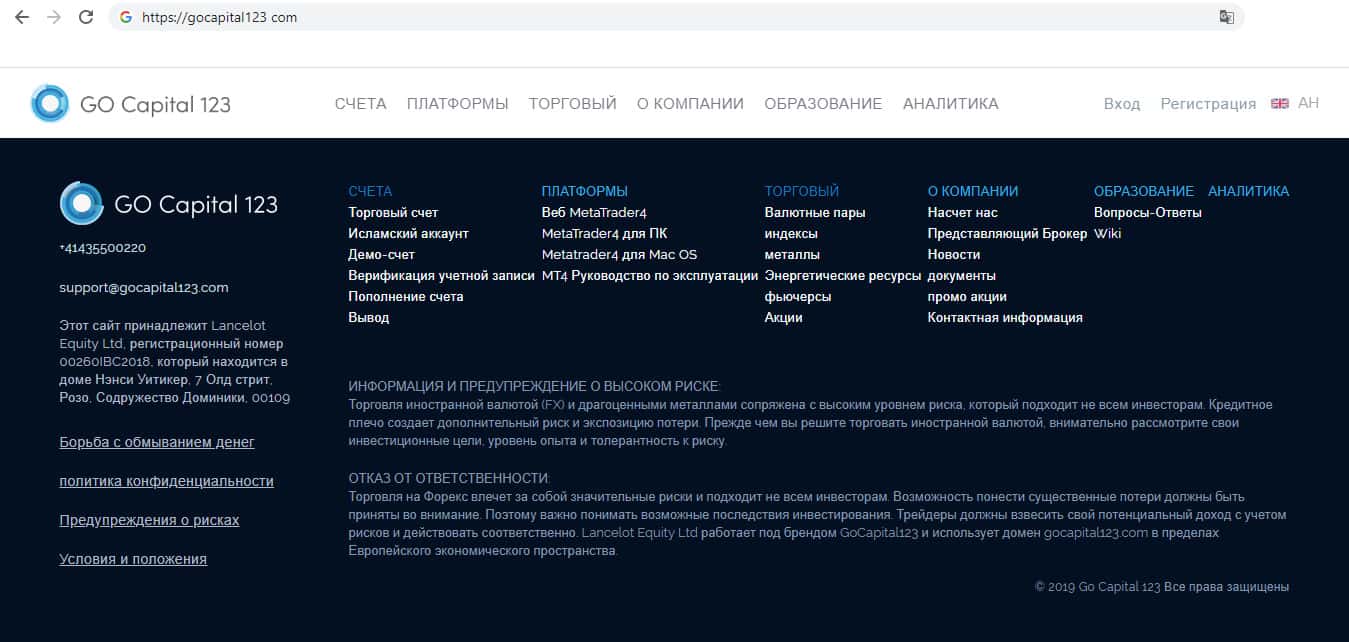
Task: Click the GO Capital 123 footer logo
Action: click(169, 204)
